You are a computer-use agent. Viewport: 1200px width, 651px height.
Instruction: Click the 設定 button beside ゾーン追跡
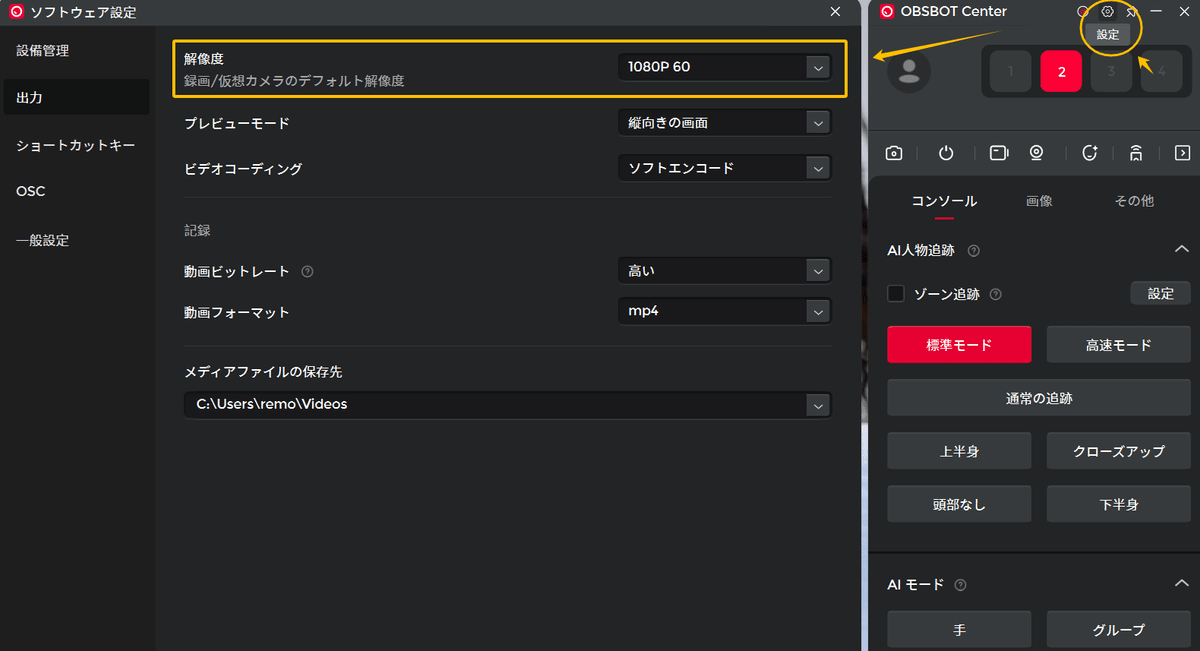1160,293
